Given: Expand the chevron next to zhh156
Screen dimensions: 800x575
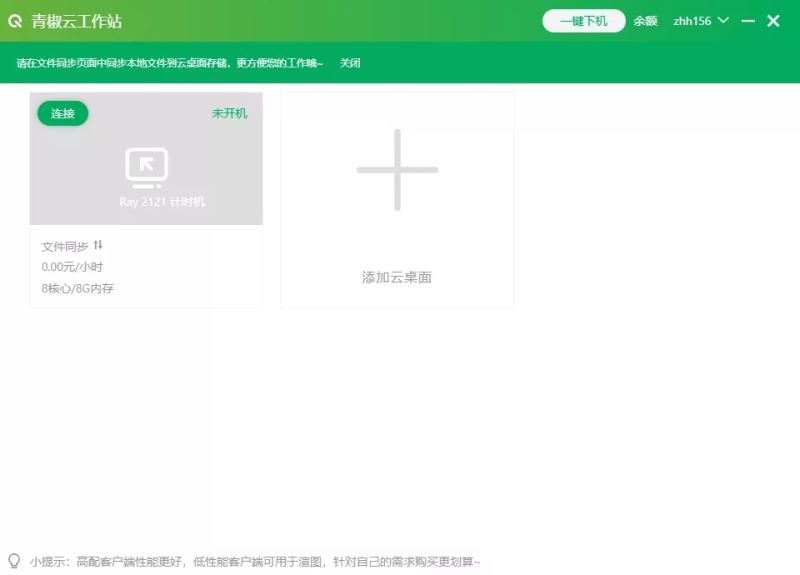Looking at the screenshot, I should tap(723, 21).
